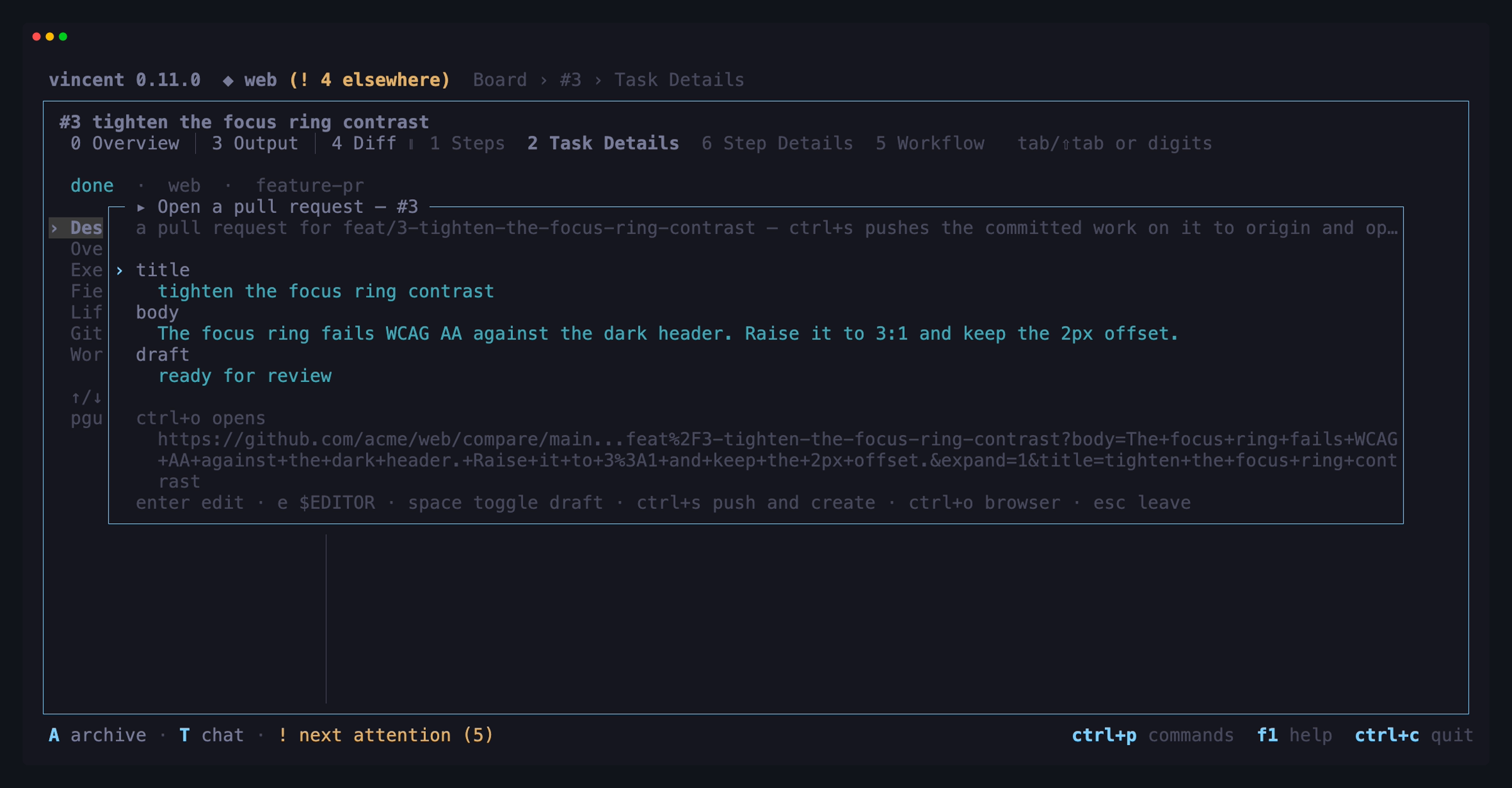This screenshot has width=1512, height=788.
Task: Click the #3 breadcrumb entry
Action: pyautogui.click(x=571, y=80)
